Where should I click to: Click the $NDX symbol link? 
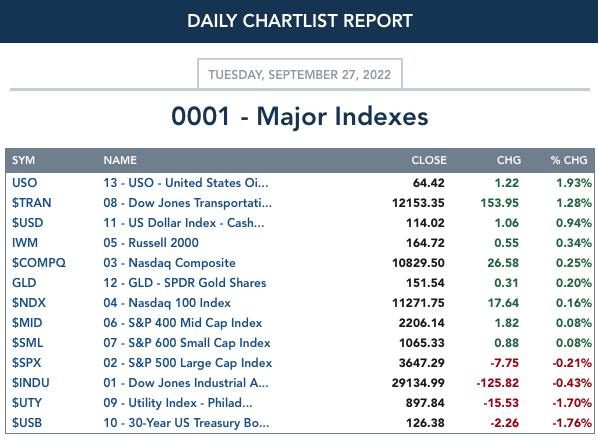29,303
